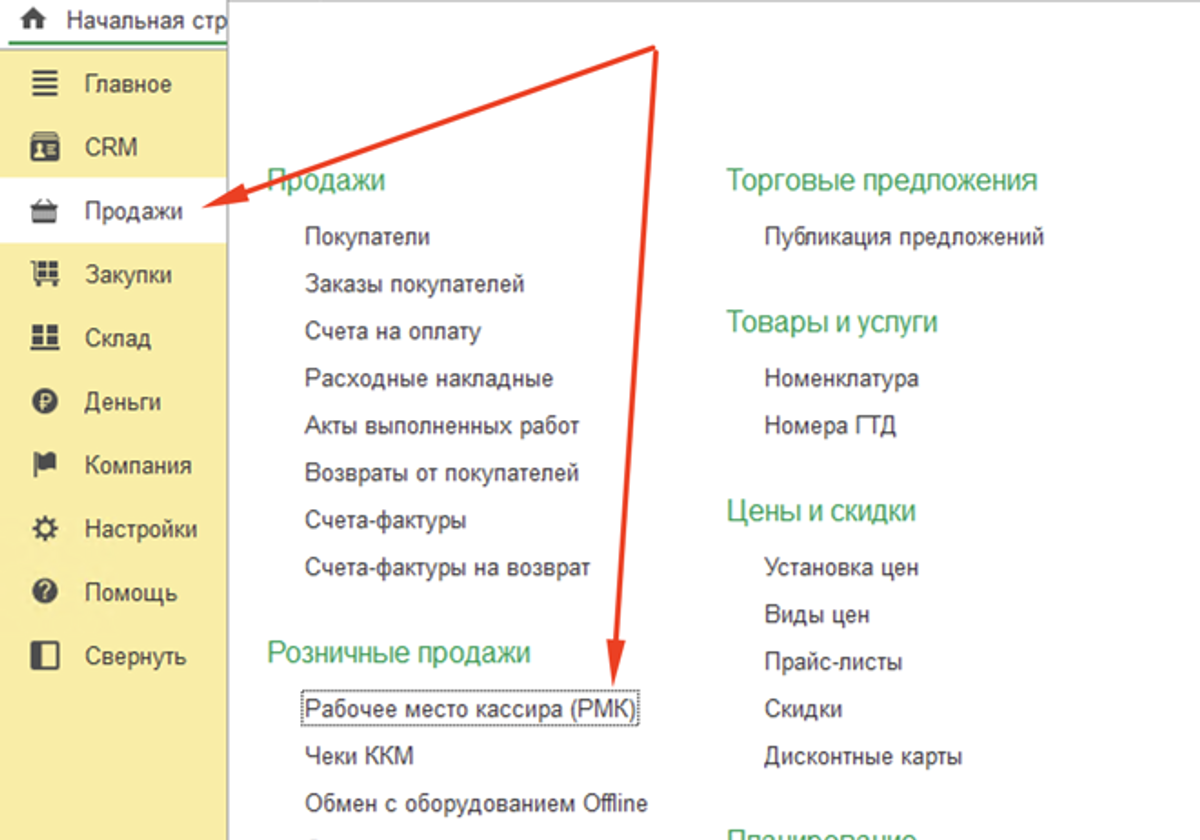Click the CRM contact card icon

(45, 147)
